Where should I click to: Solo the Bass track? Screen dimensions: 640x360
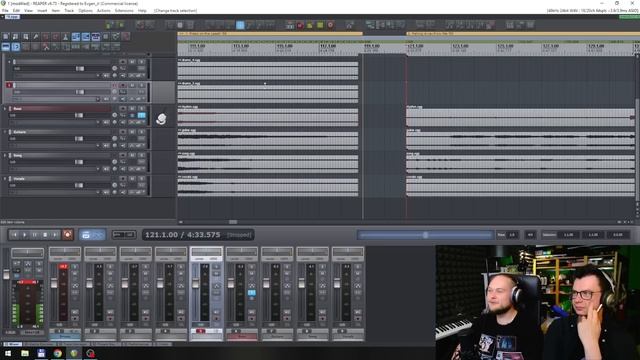(141, 109)
